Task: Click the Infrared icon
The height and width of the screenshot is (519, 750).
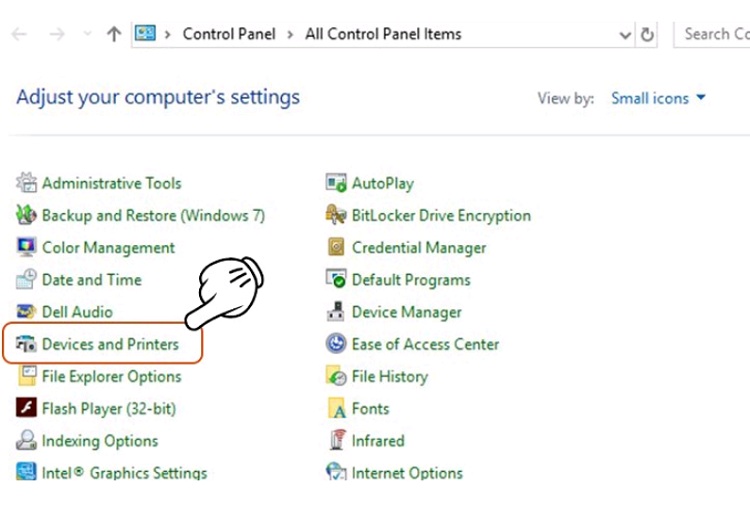Action: (x=337, y=440)
